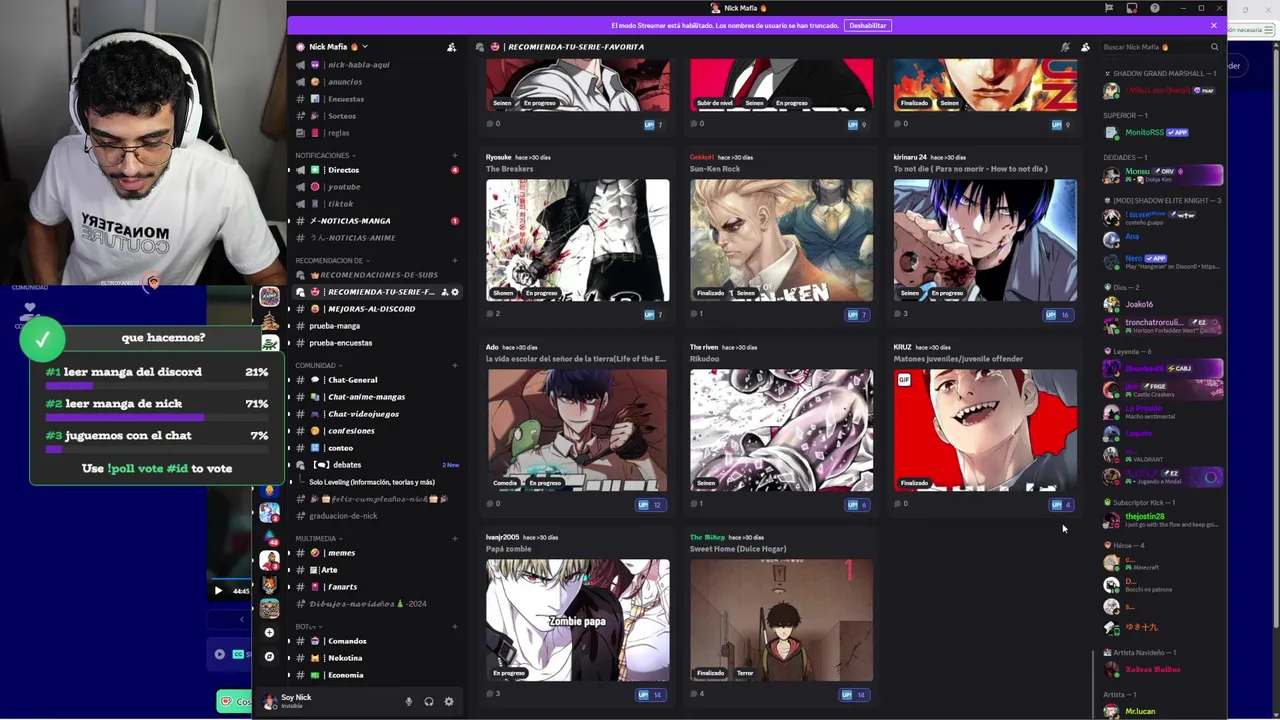
Task: Open comments icon on The Breakers post
Action: [x=490, y=314]
